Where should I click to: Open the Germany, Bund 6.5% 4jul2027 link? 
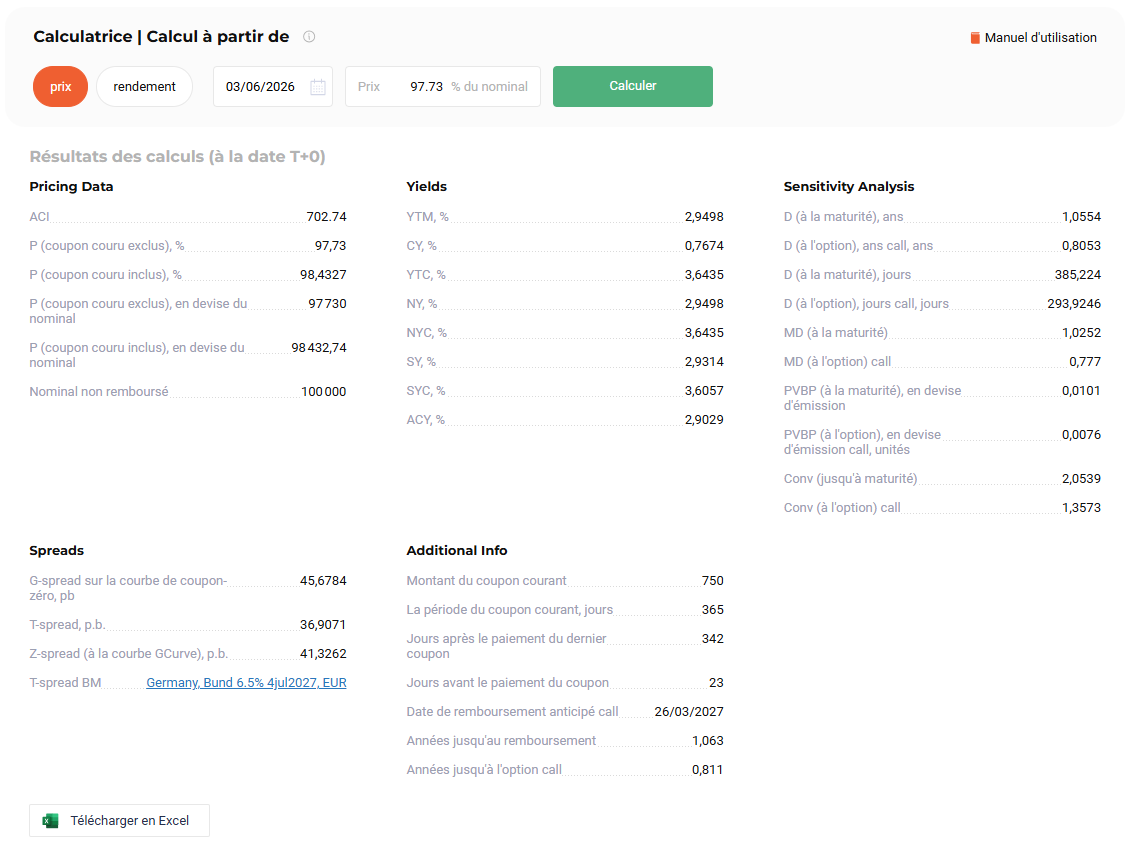[x=246, y=682]
